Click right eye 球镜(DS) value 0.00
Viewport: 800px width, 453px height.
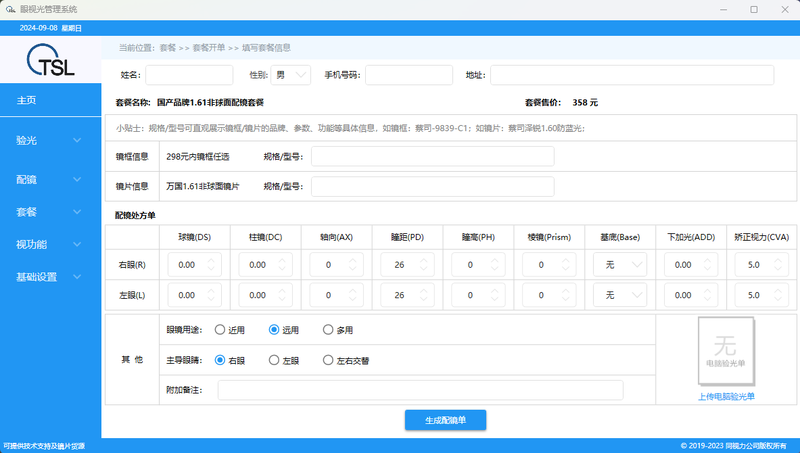[187, 265]
